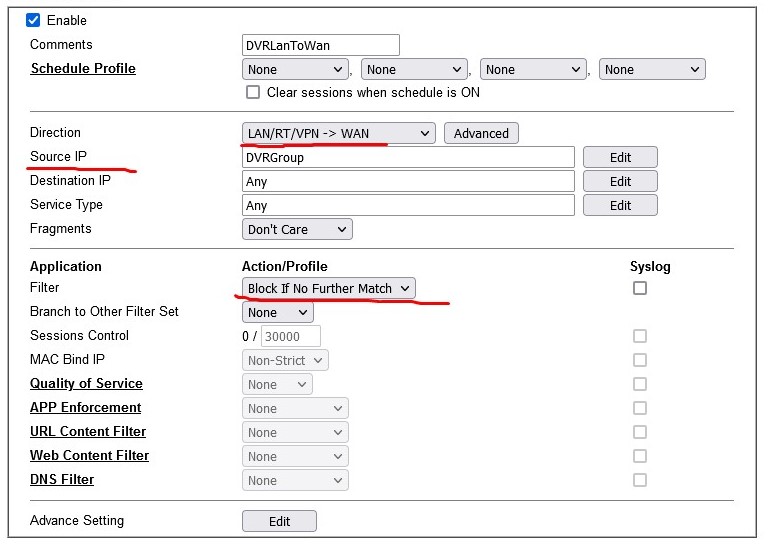Open the first Schedule Profile dropdown
This screenshot has height=550, width=769.
(295, 70)
